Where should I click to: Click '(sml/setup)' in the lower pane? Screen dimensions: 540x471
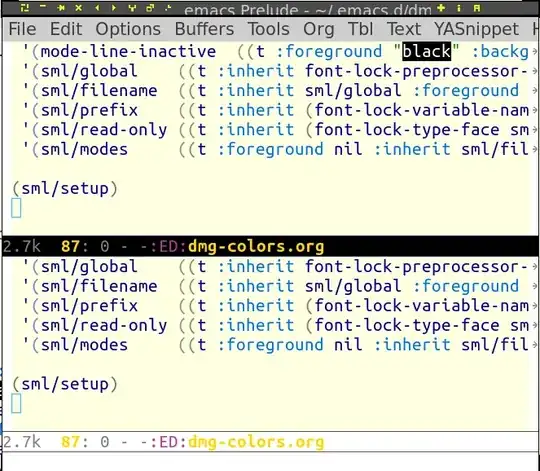coord(65,384)
